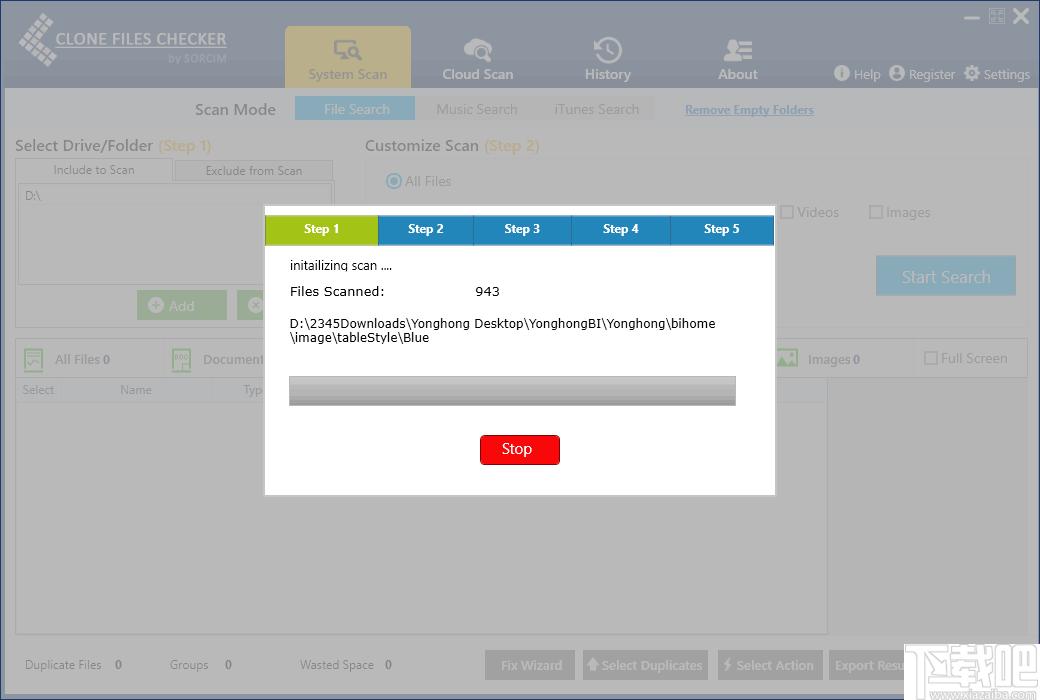
Task: Open the Remove Empty Folders link
Action: (749, 110)
